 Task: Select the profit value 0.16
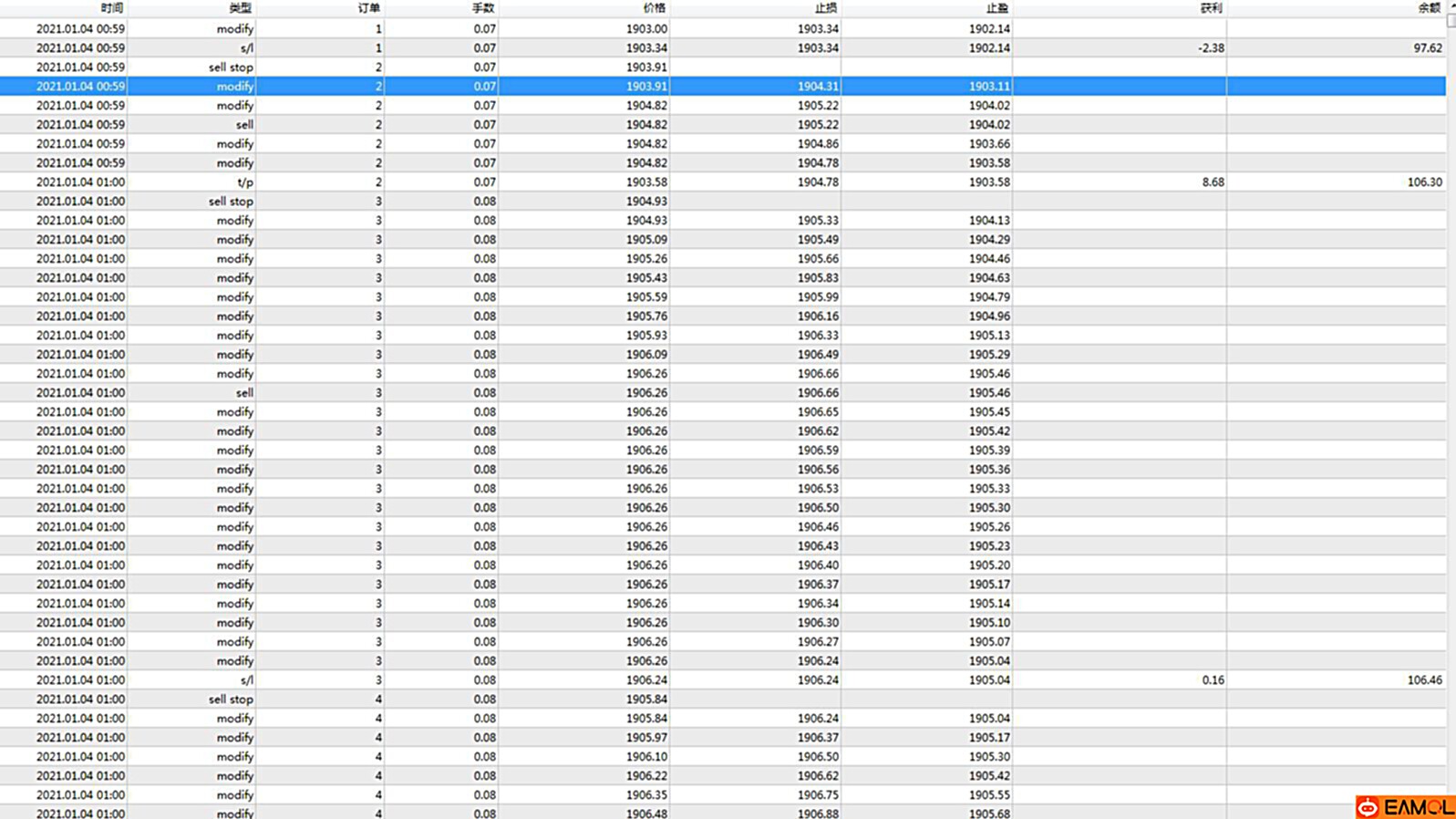(x=1213, y=680)
